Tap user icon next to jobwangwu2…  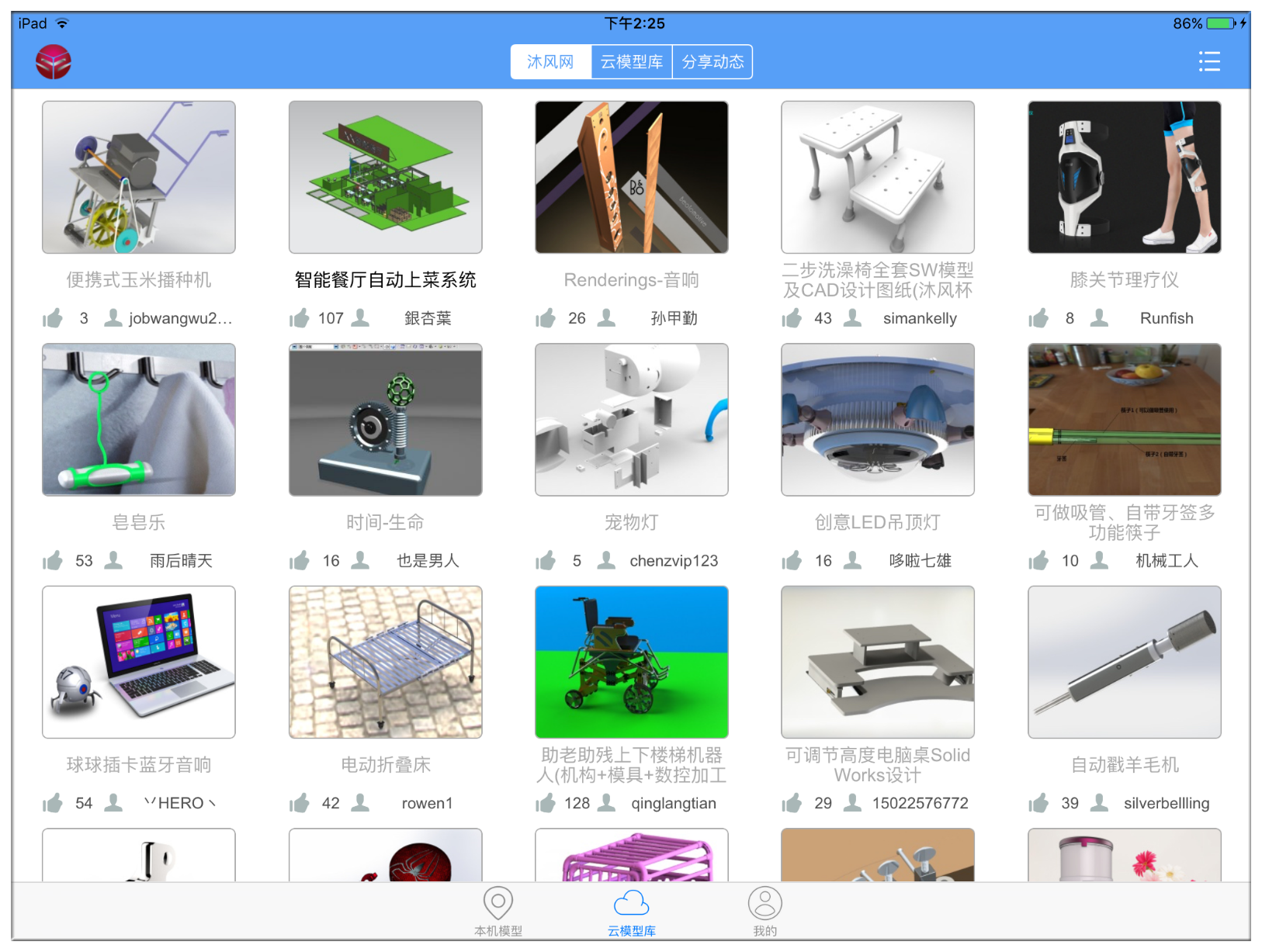[113, 317]
